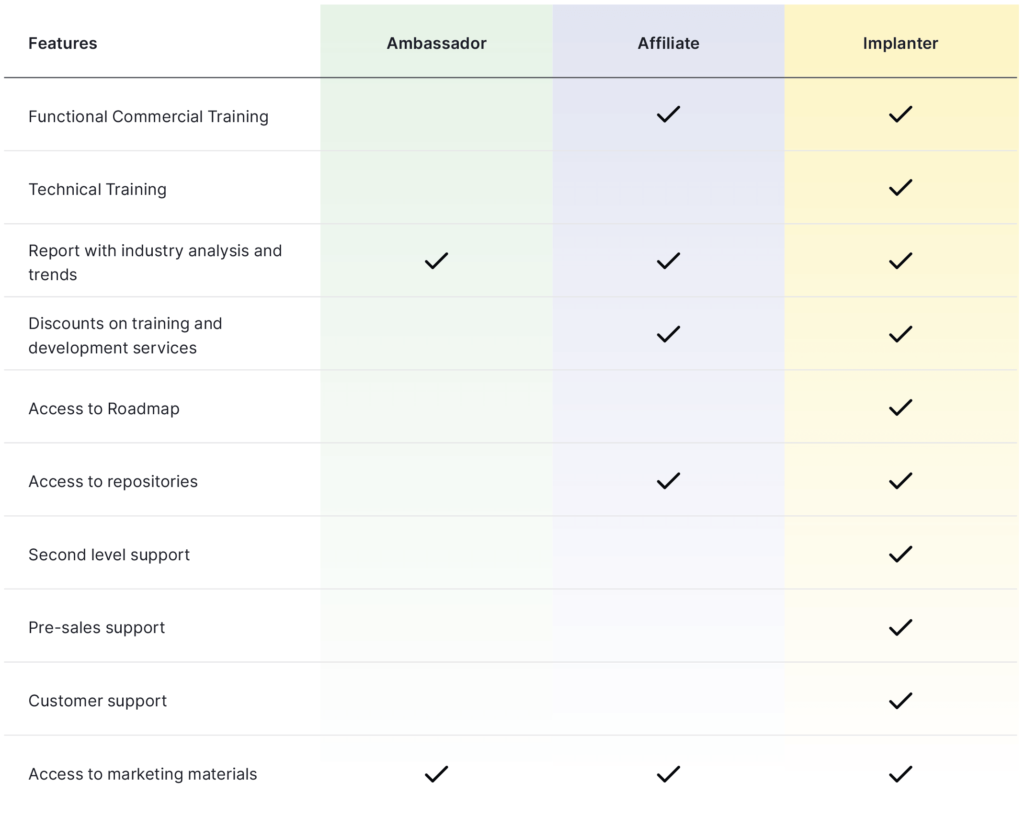Click the Technical Training feature label

click(x=97, y=189)
